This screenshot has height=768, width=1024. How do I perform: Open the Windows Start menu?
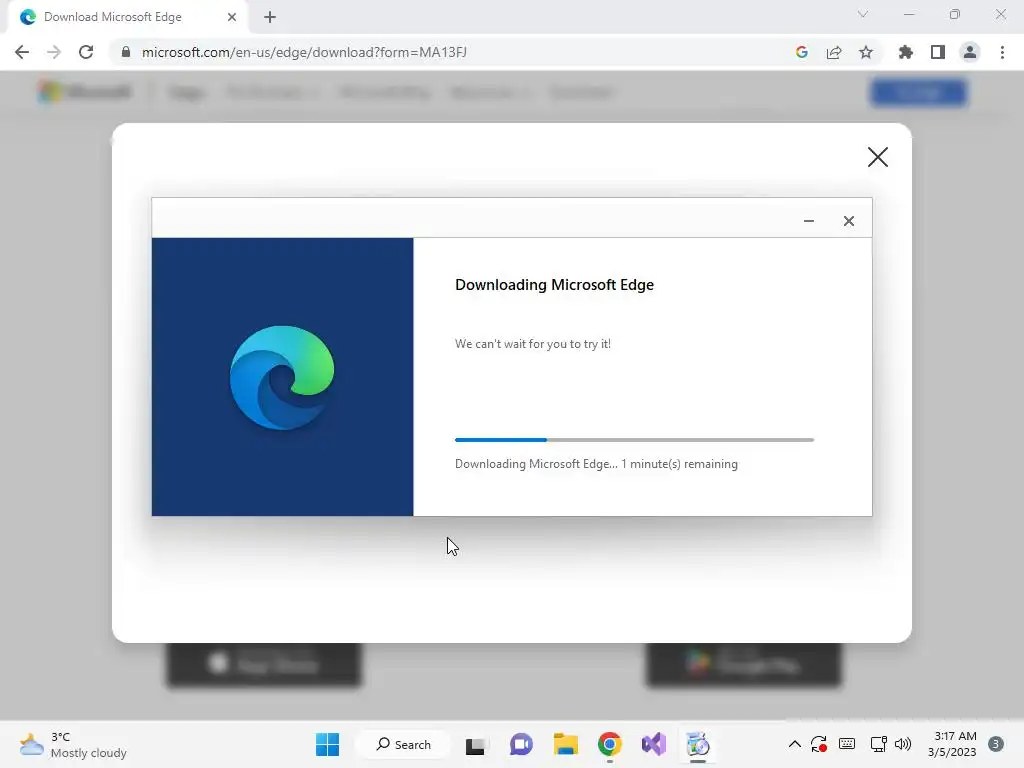tap(327, 744)
